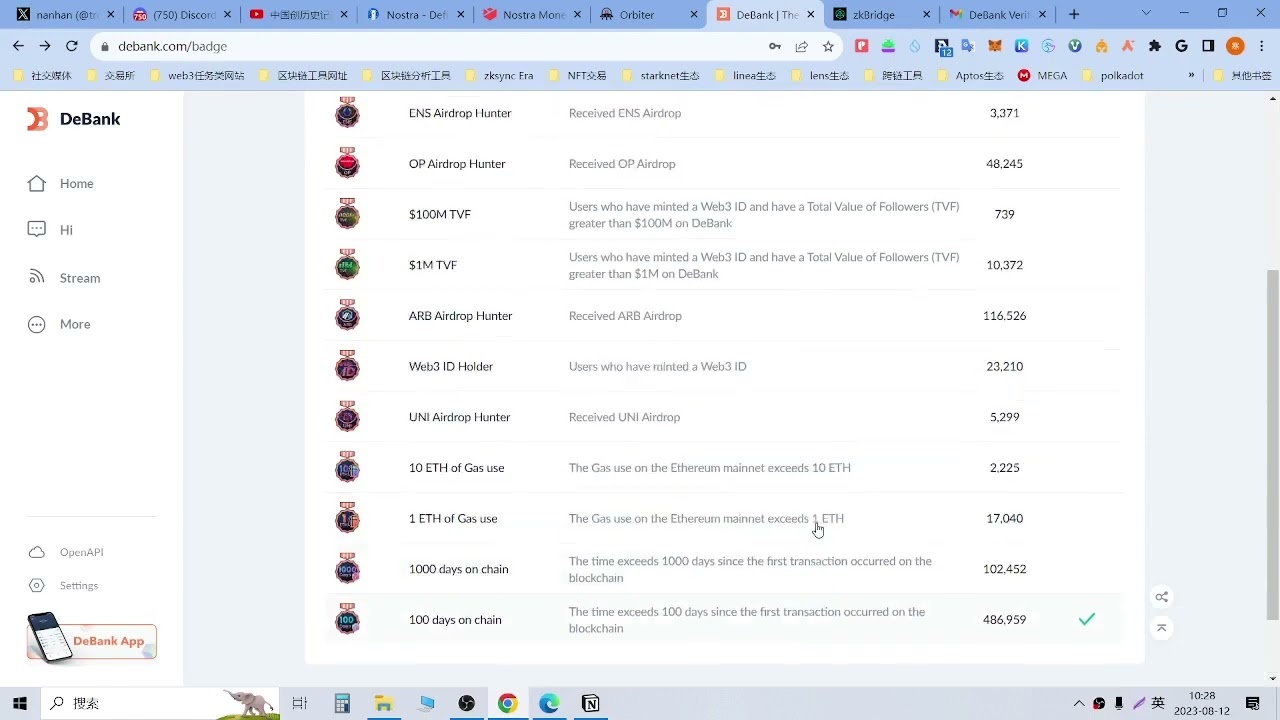Click the taskbar search box
This screenshot has width=1280, height=720.
(x=160, y=703)
